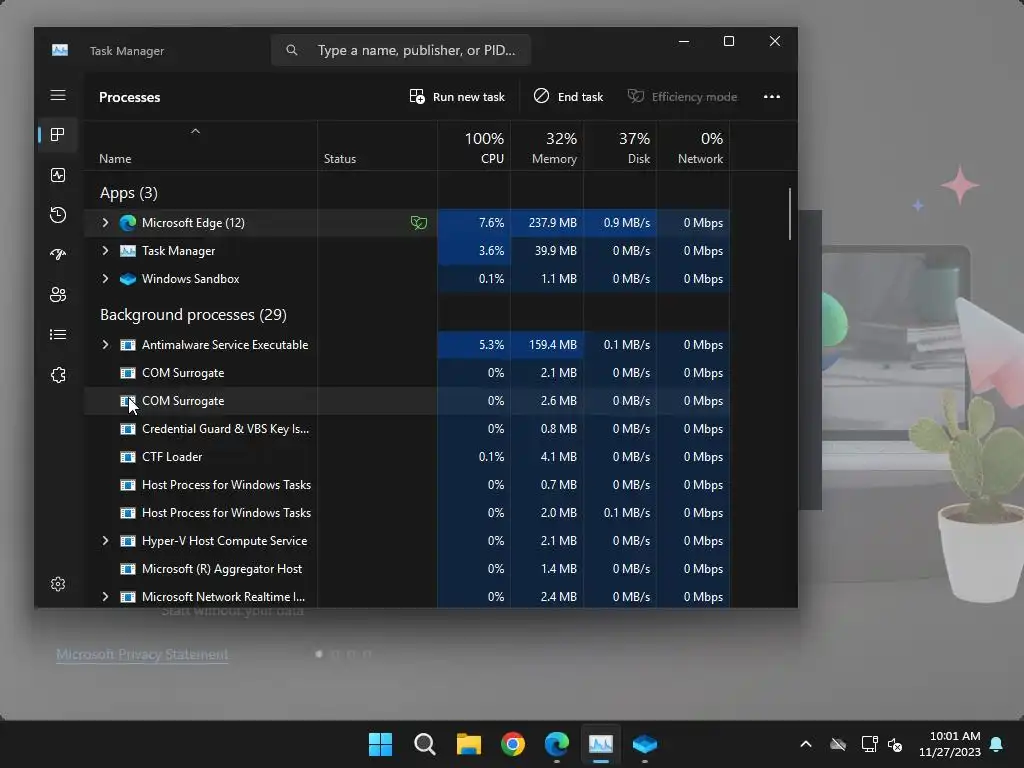Open the notifications bell in system tray
Viewport: 1024px width, 768px height.
[997, 744]
